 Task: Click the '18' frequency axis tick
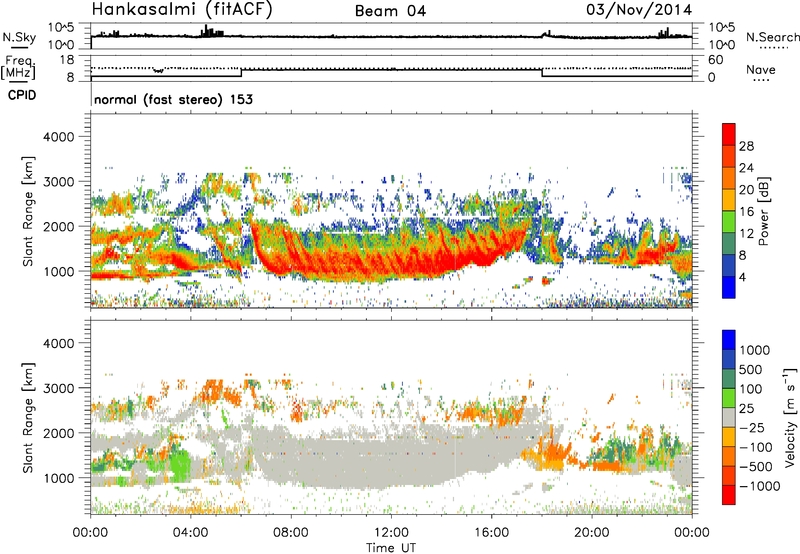pos(67,59)
